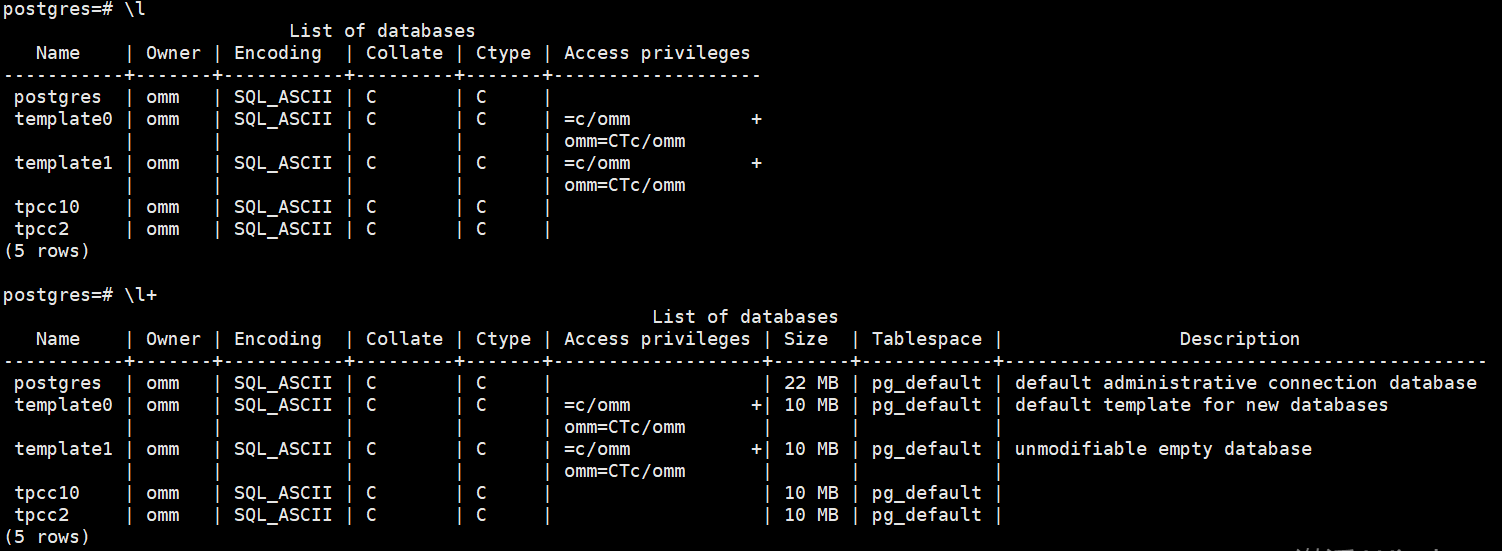Click the Description column header
The height and width of the screenshot is (551, 1502).
(x=1239, y=339)
